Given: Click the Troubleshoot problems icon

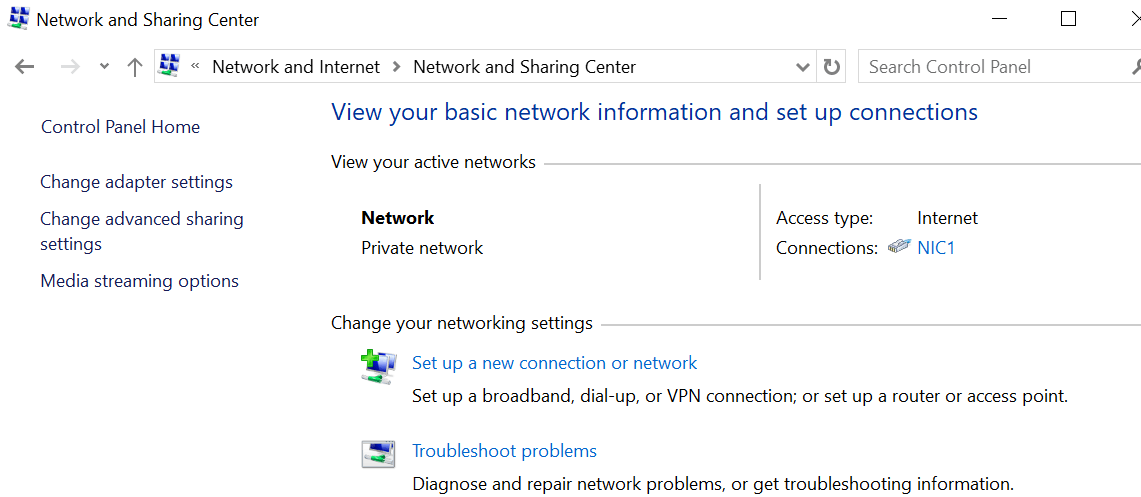Looking at the screenshot, I should click(379, 454).
